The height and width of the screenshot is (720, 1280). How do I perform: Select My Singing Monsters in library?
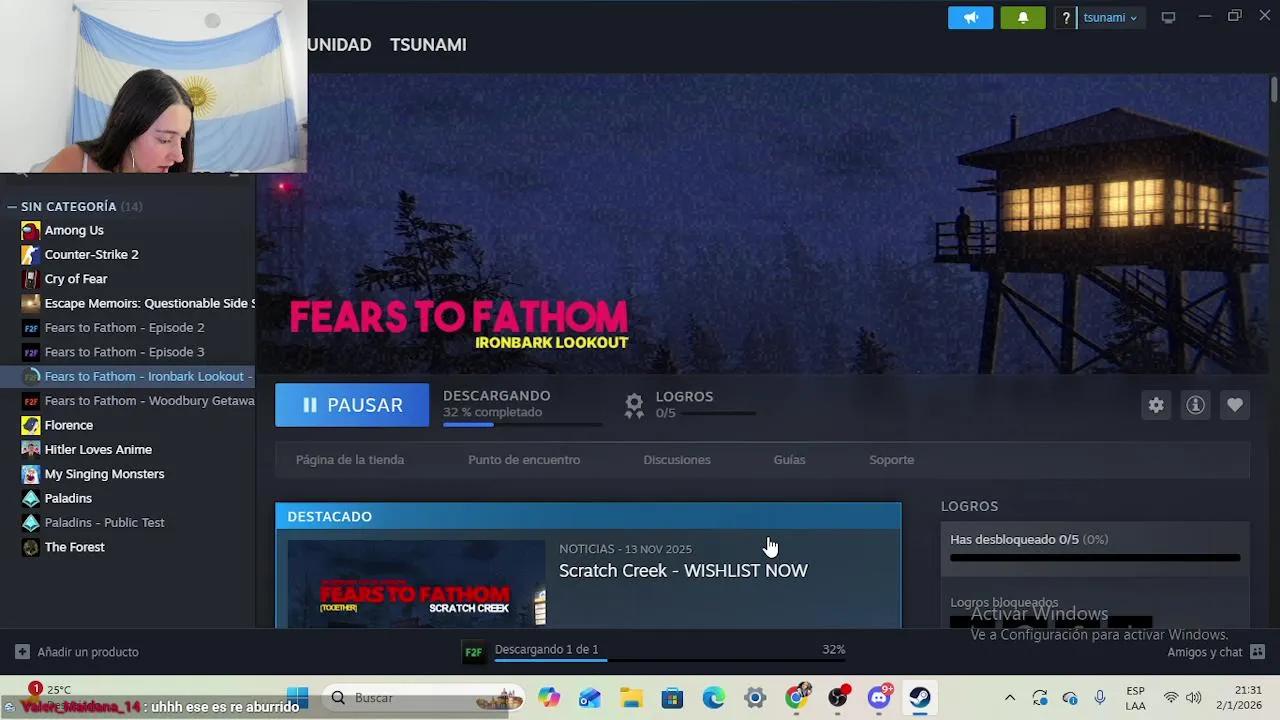(104, 474)
